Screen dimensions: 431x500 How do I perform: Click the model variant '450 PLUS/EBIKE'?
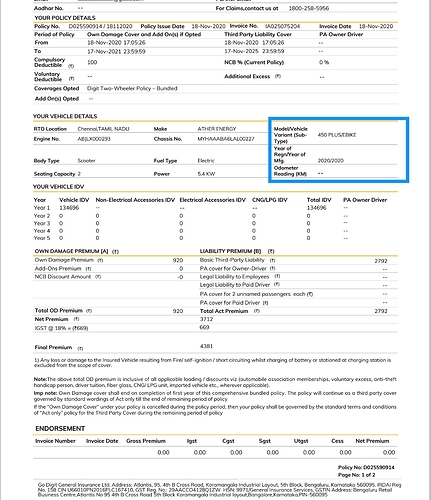[x=337, y=135]
